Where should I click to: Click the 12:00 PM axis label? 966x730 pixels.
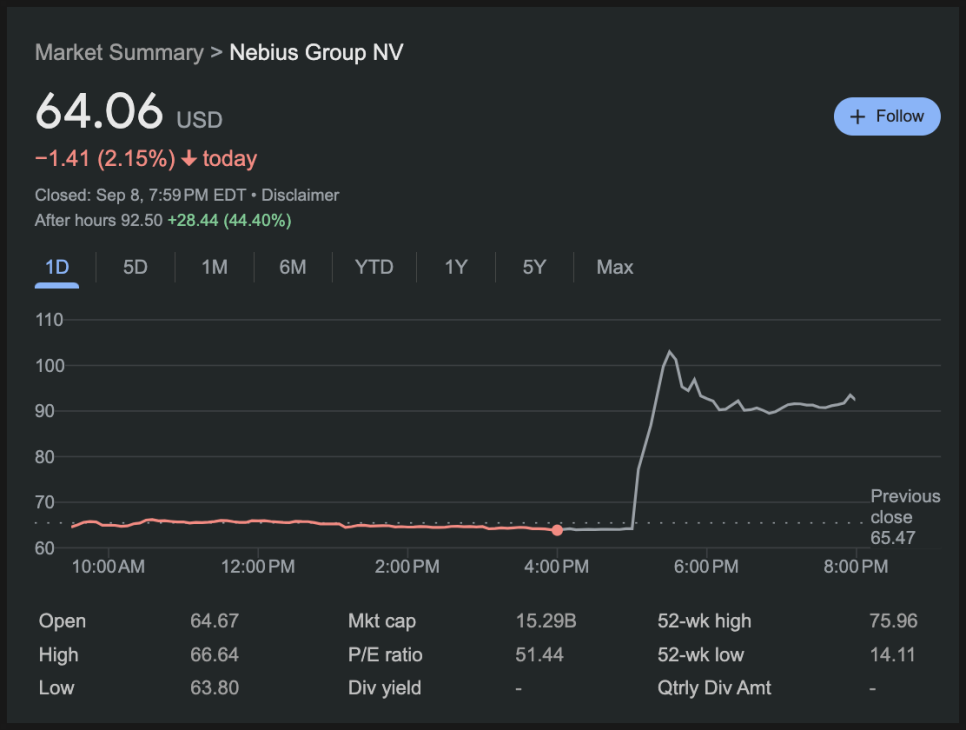[258, 567]
